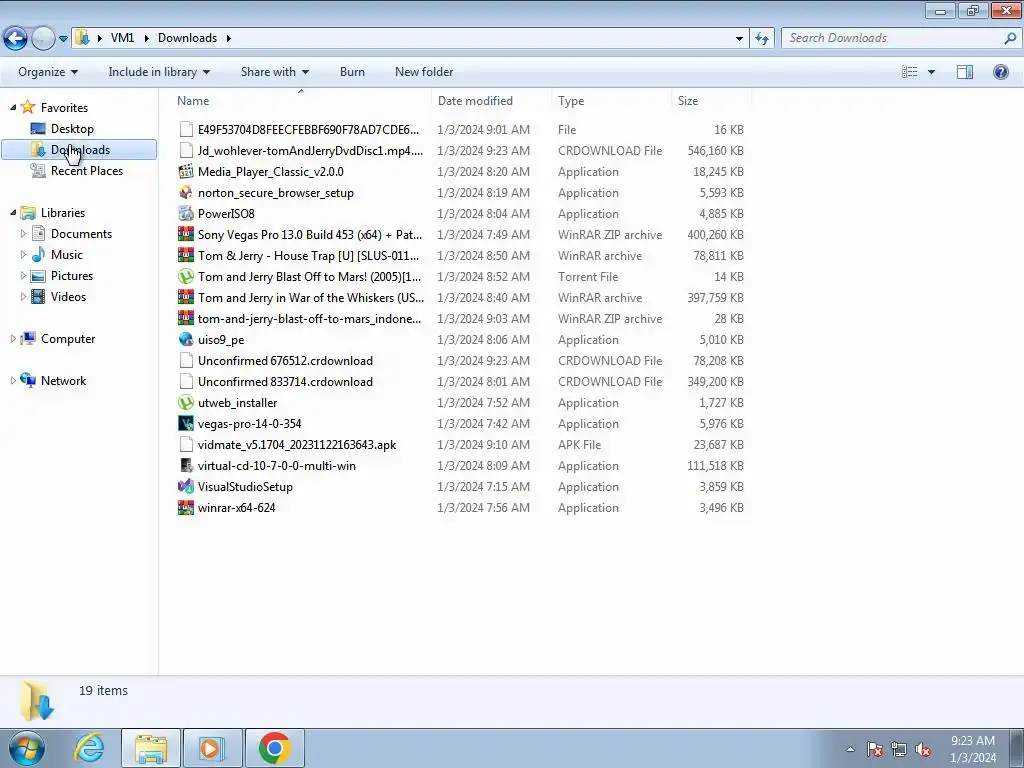Viewport: 1024px width, 768px height.
Task: Click the magnifier icon in search box
Action: pos(1010,38)
